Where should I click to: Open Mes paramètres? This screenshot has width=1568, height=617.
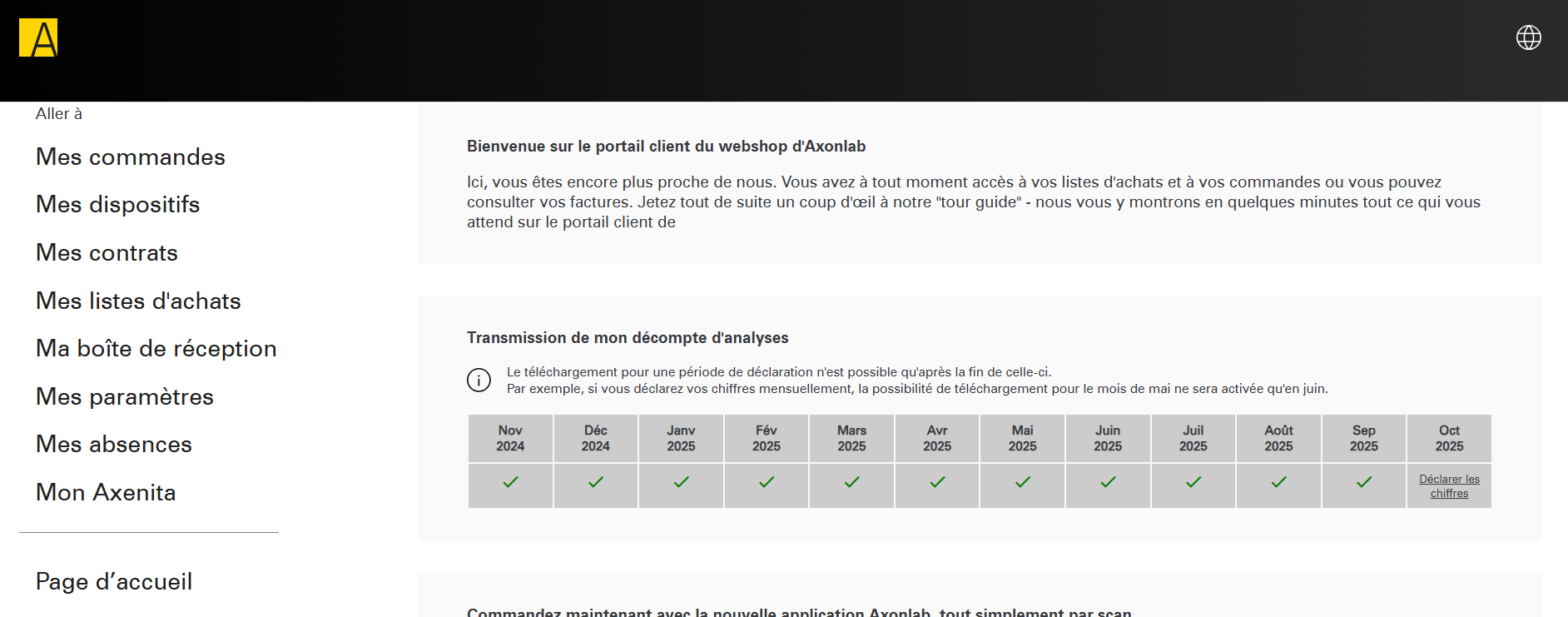(x=125, y=396)
